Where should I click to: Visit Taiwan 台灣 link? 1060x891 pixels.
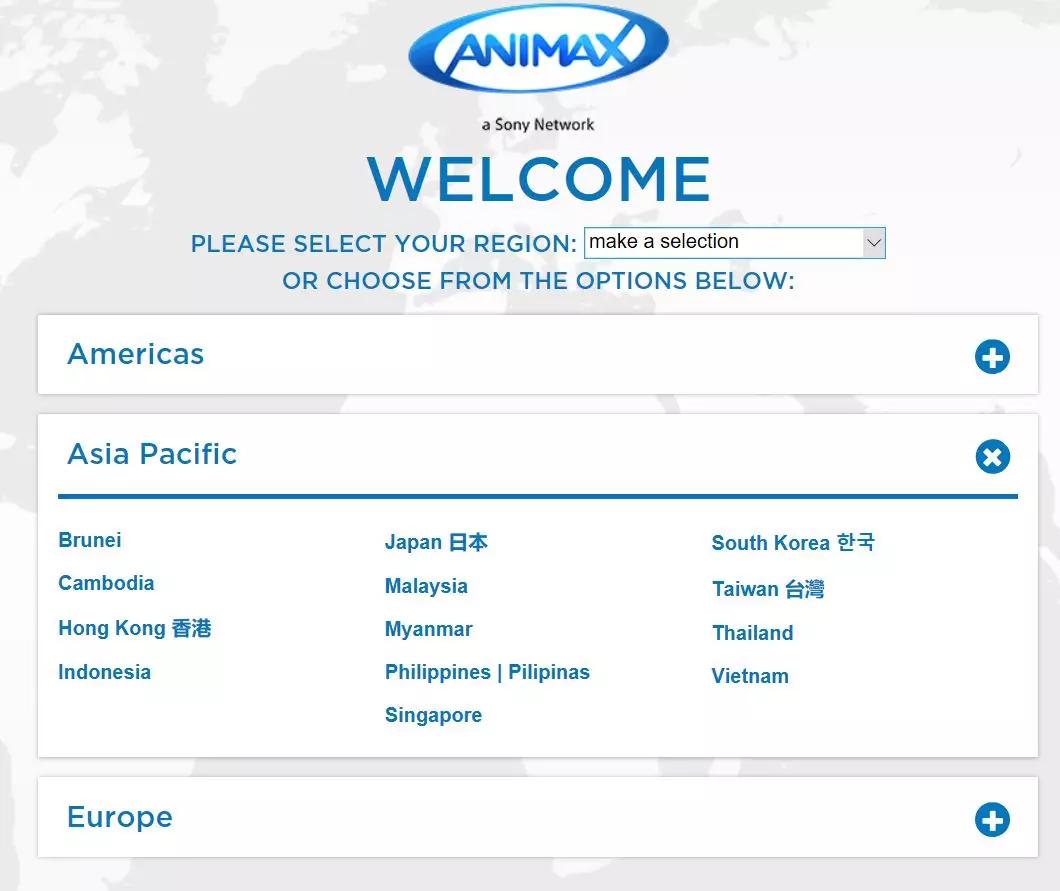(x=768, y=589)
